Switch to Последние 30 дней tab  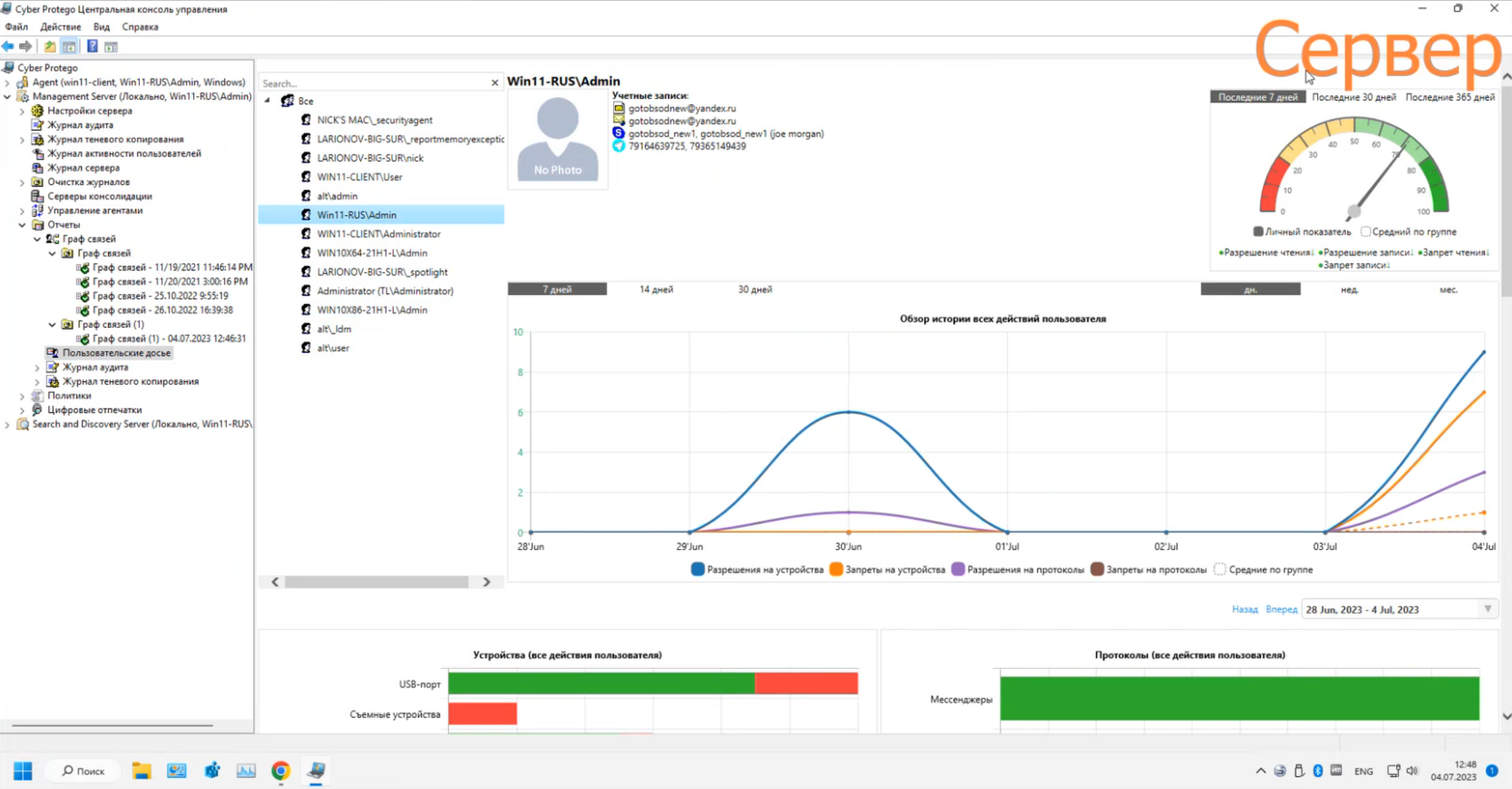1354,97
